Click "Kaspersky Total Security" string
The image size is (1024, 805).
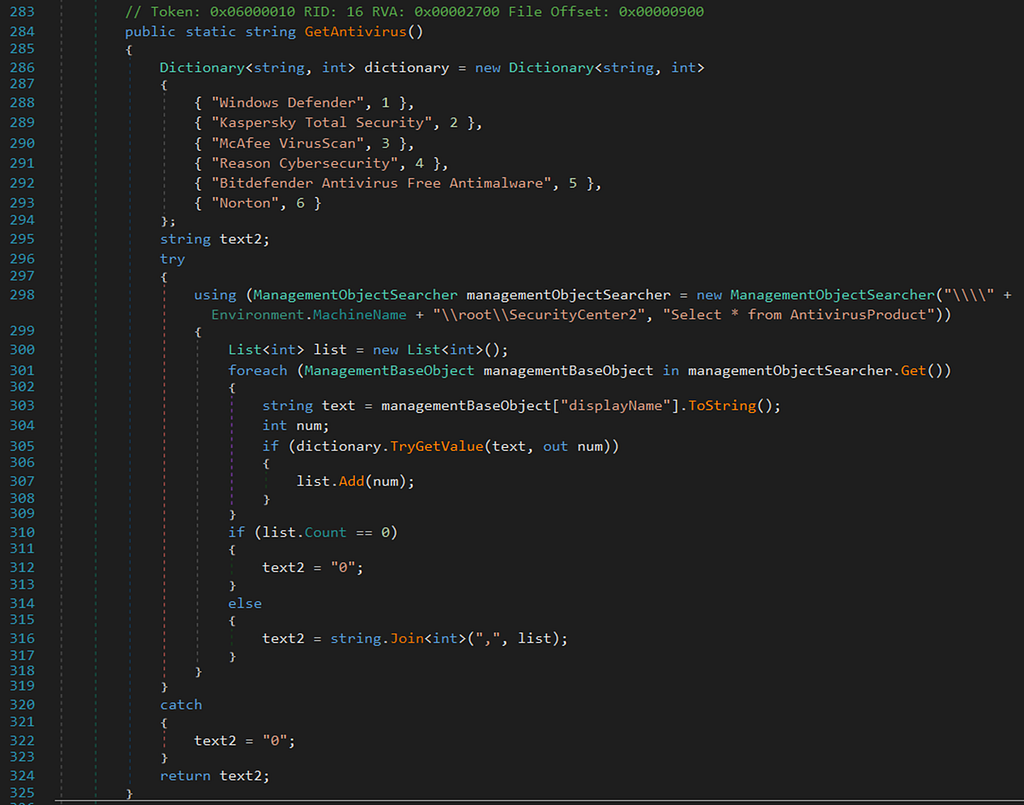point(321,123)
